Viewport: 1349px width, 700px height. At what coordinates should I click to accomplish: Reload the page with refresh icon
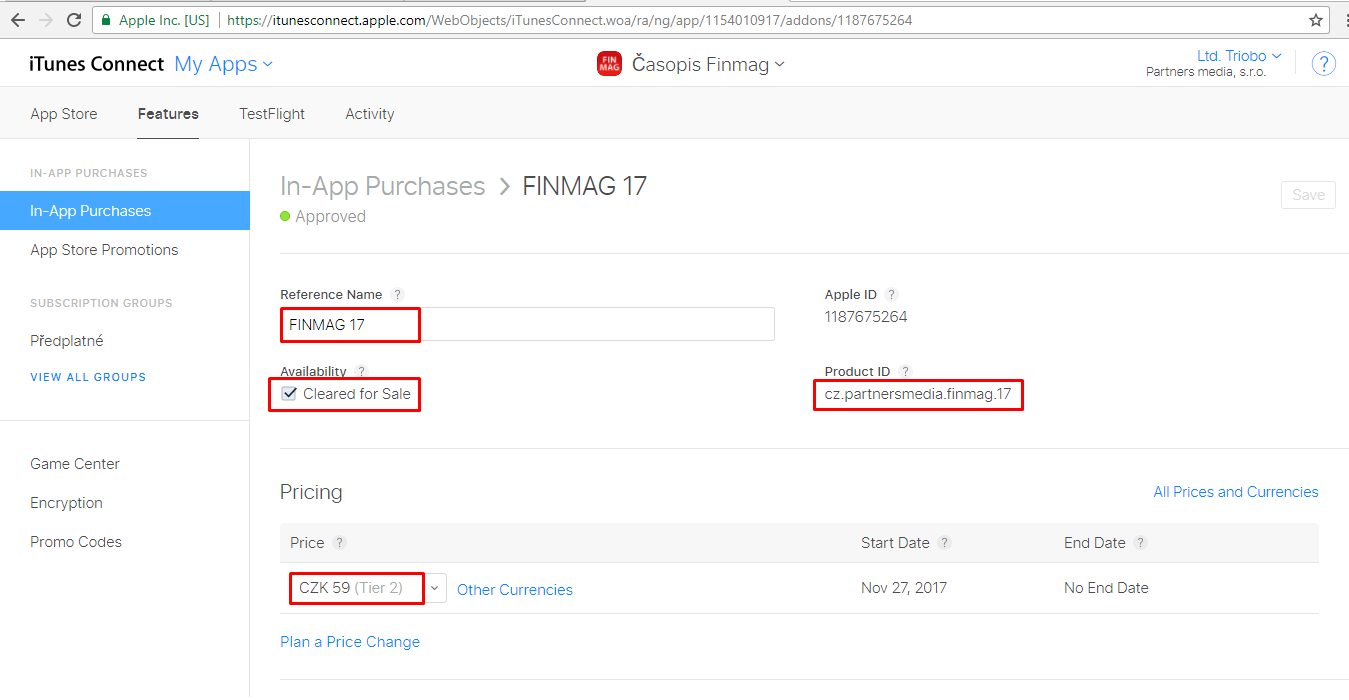pyautogui.click(x=74, y=20)
